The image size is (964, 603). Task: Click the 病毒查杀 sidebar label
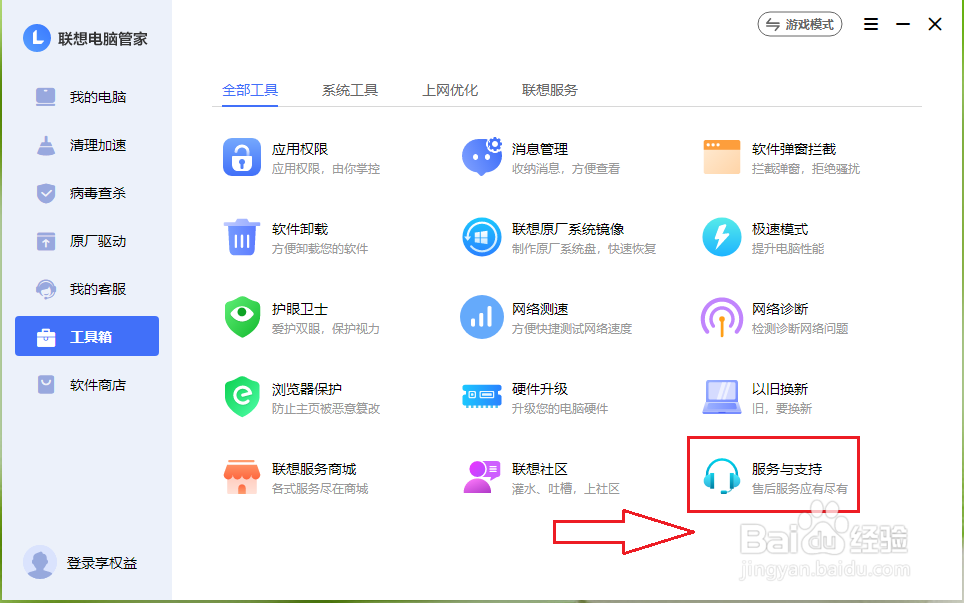tap(98, 193)
